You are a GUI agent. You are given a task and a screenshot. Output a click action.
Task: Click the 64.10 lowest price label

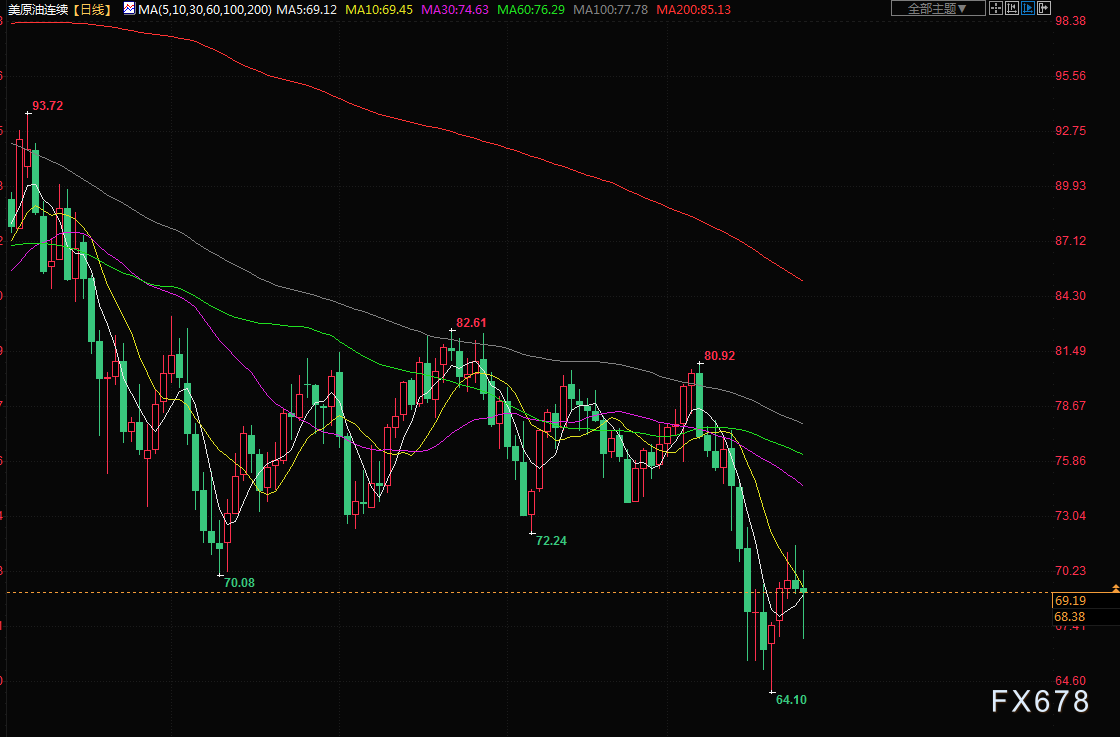coord(791,700)
